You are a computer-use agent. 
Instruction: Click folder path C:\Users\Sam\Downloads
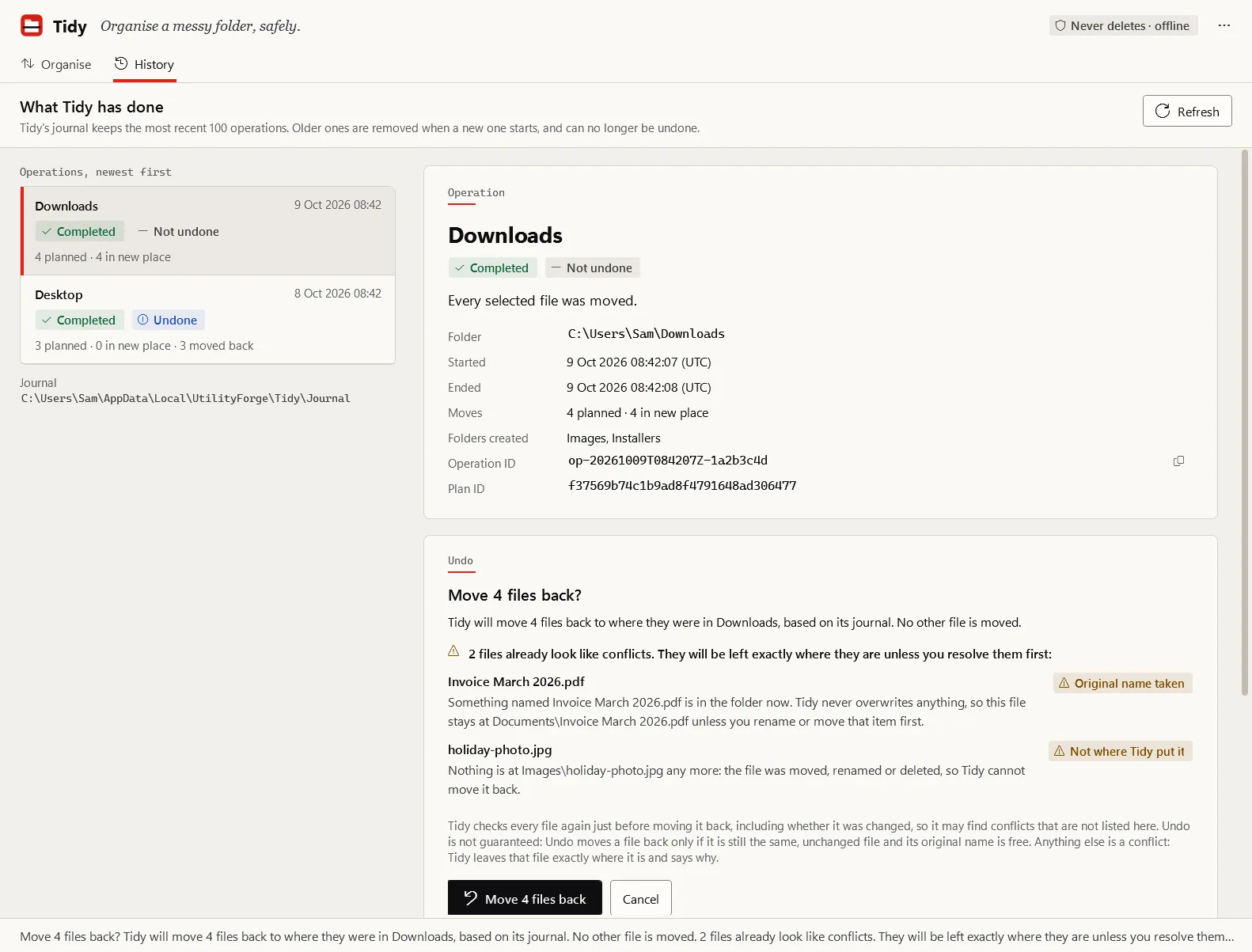tap(647, 334)
